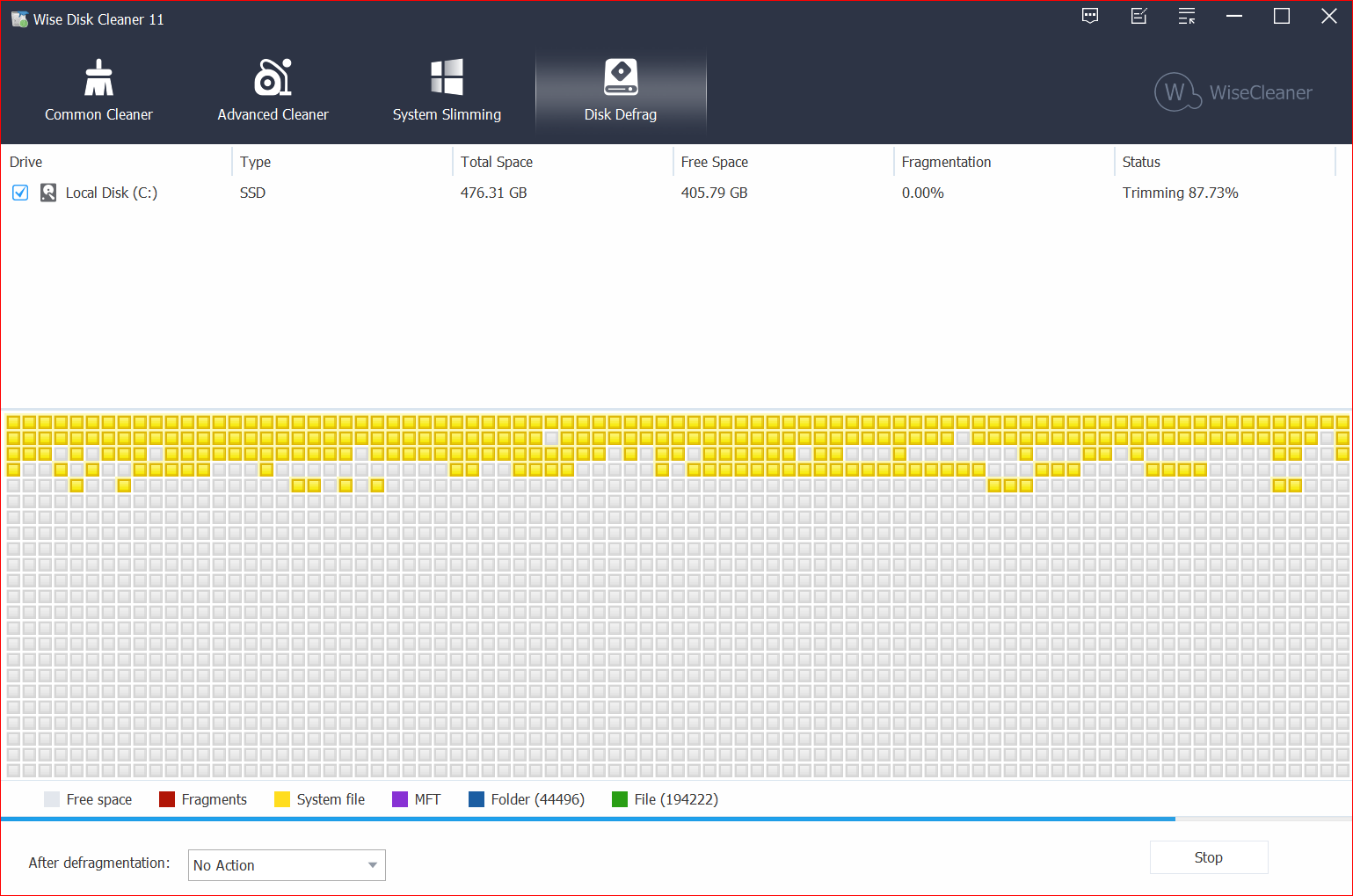Click the yellow System file legend swatch

[x=282, y=799]
